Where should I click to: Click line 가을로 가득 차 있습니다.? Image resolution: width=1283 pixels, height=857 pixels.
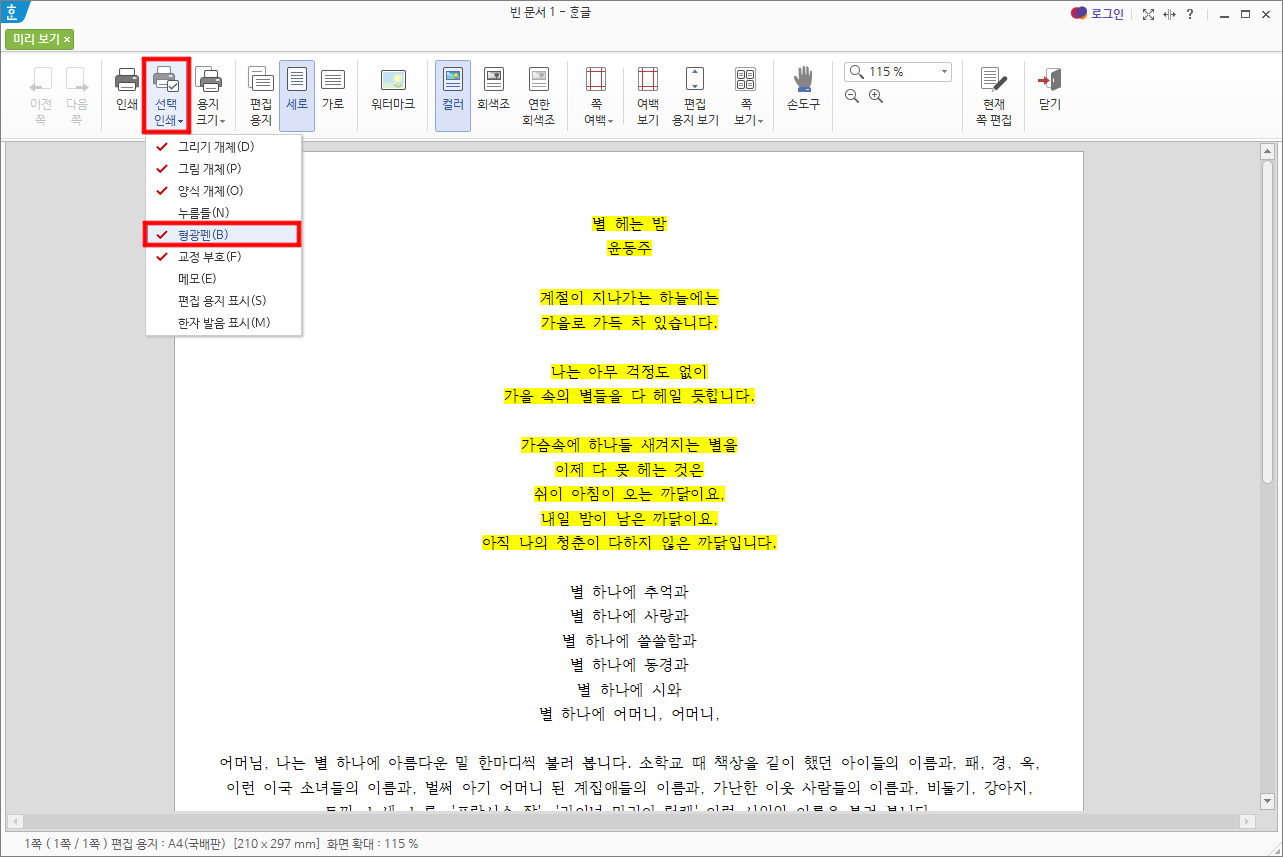629,322
